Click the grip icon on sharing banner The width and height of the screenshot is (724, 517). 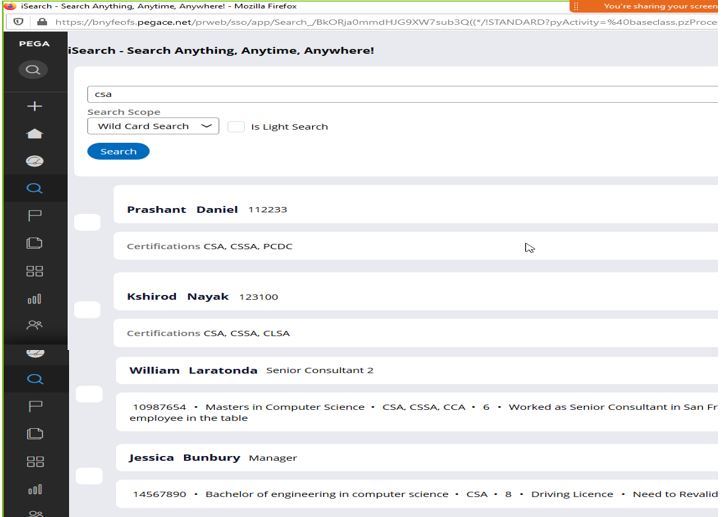click(576, 6)
